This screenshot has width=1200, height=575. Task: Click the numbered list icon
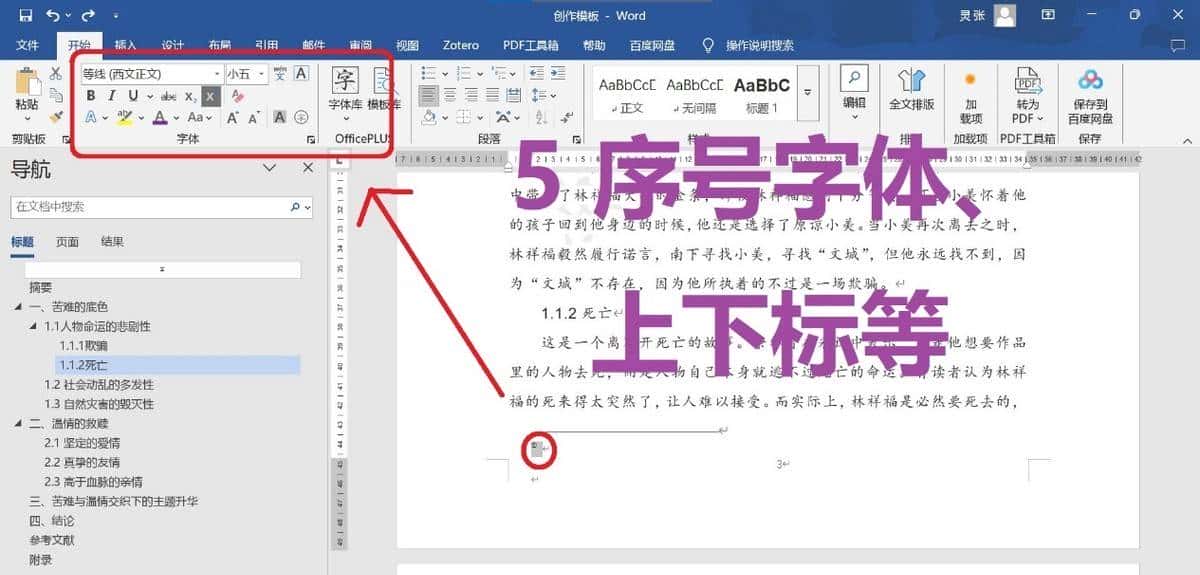(464, 74)
